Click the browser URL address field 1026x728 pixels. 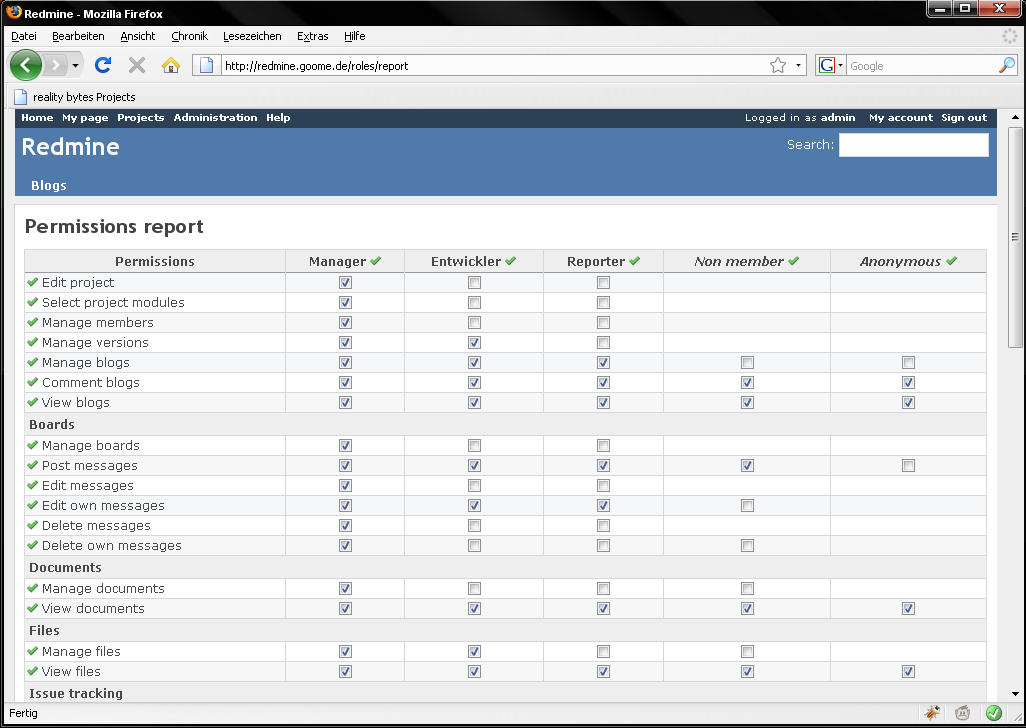tap(494, 65)
